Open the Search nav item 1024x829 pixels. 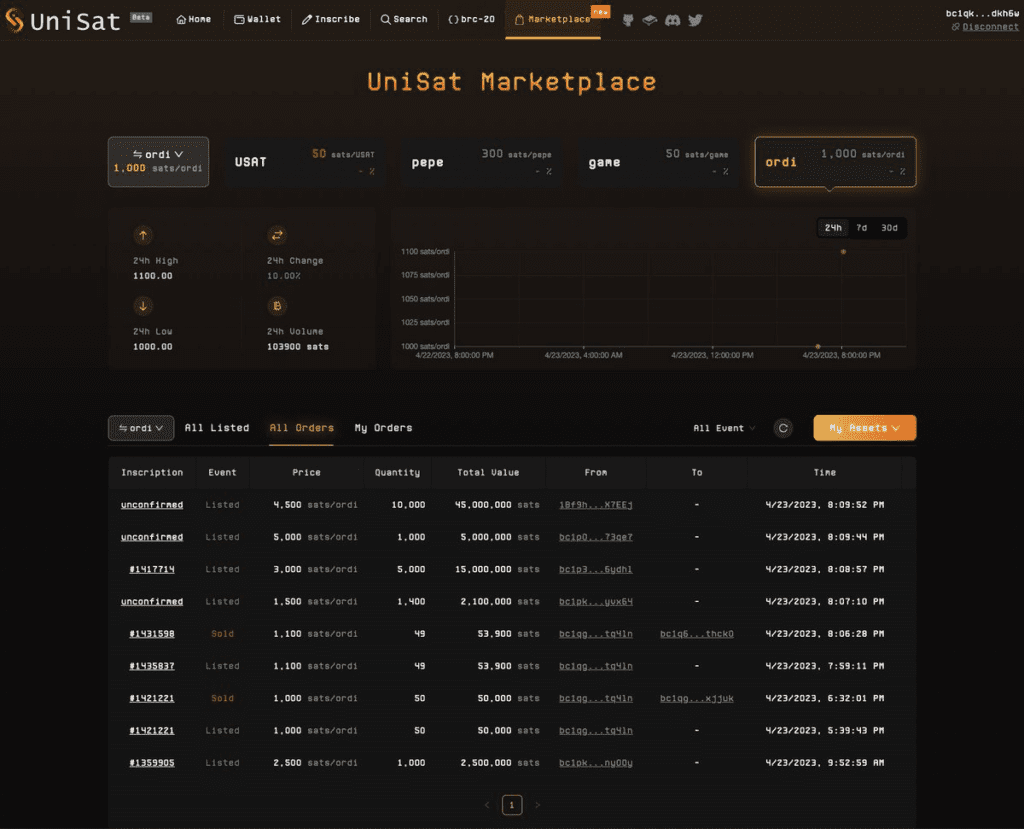[x=404, y=20]
